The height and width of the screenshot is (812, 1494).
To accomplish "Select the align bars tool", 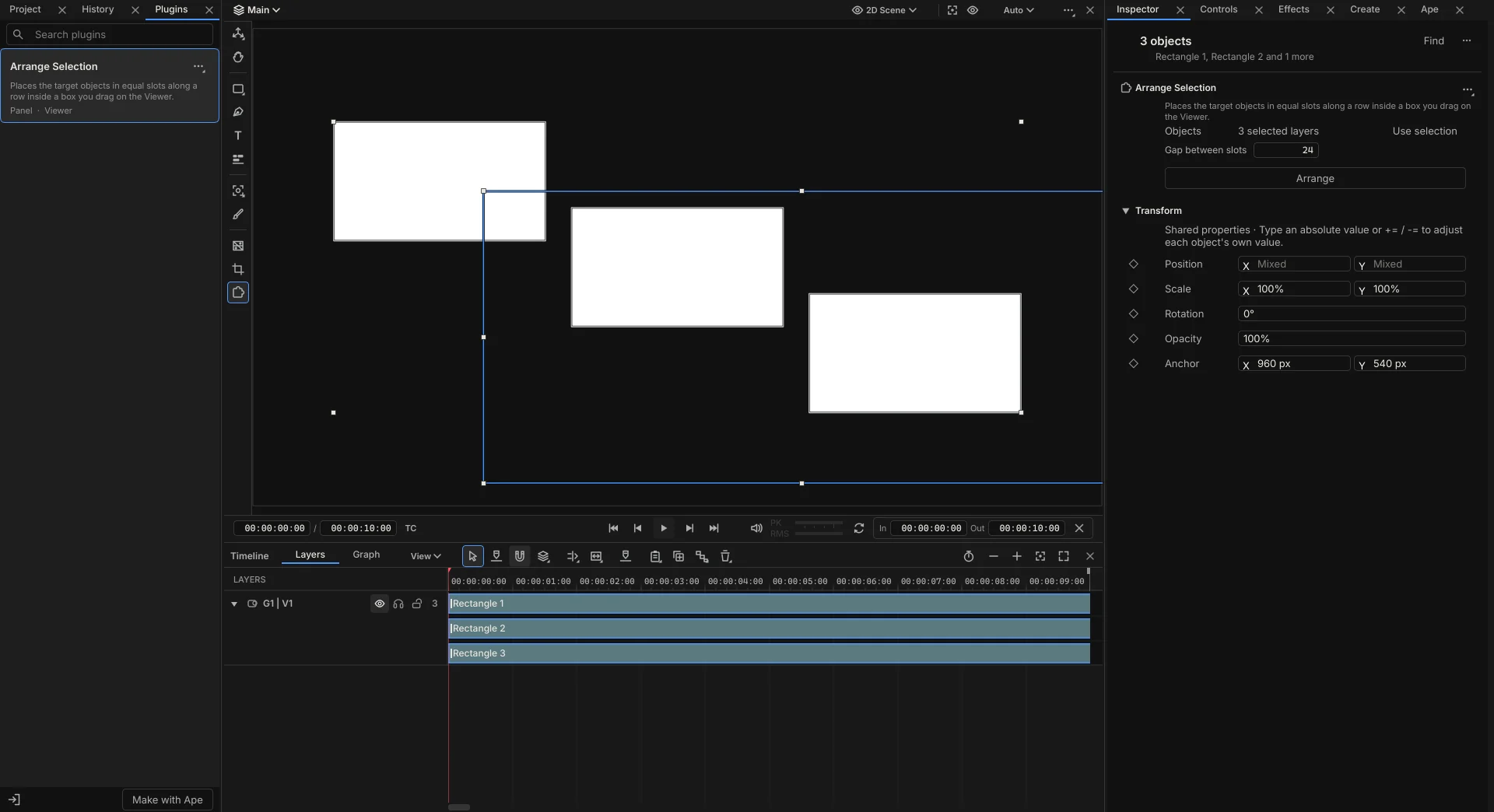I will (x=238, y=159).
